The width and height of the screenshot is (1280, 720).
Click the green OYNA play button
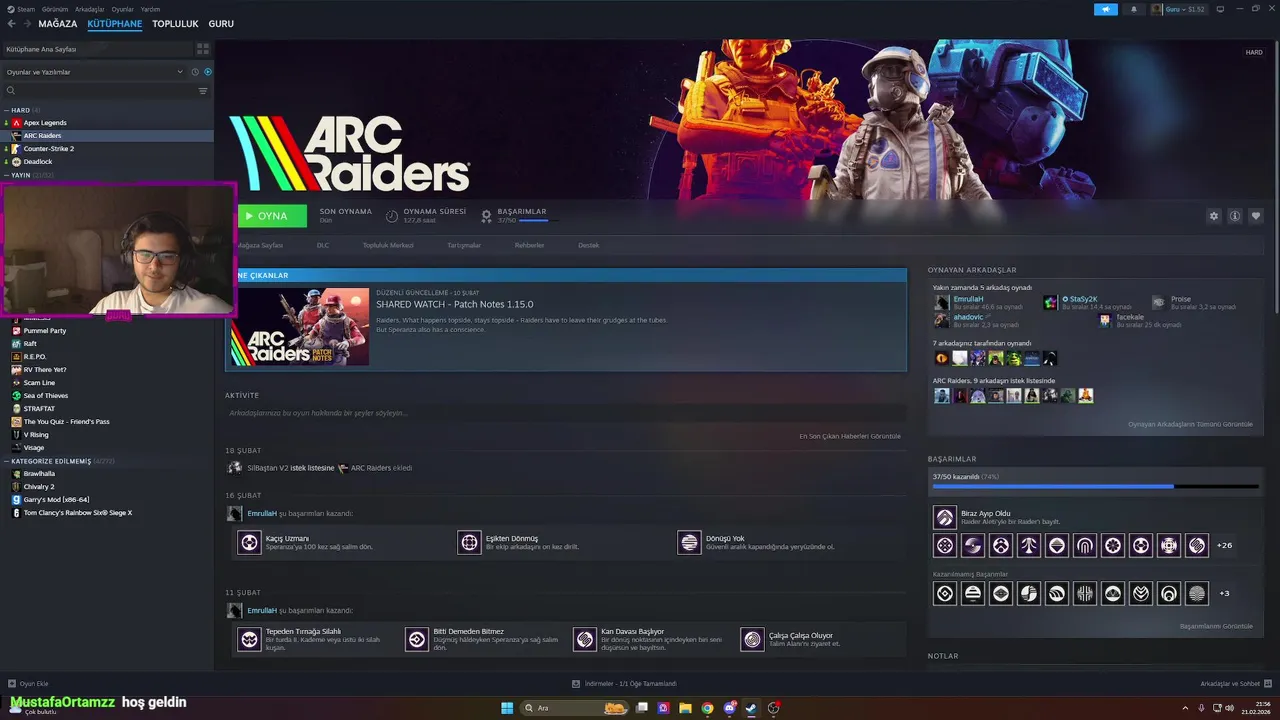272,216
